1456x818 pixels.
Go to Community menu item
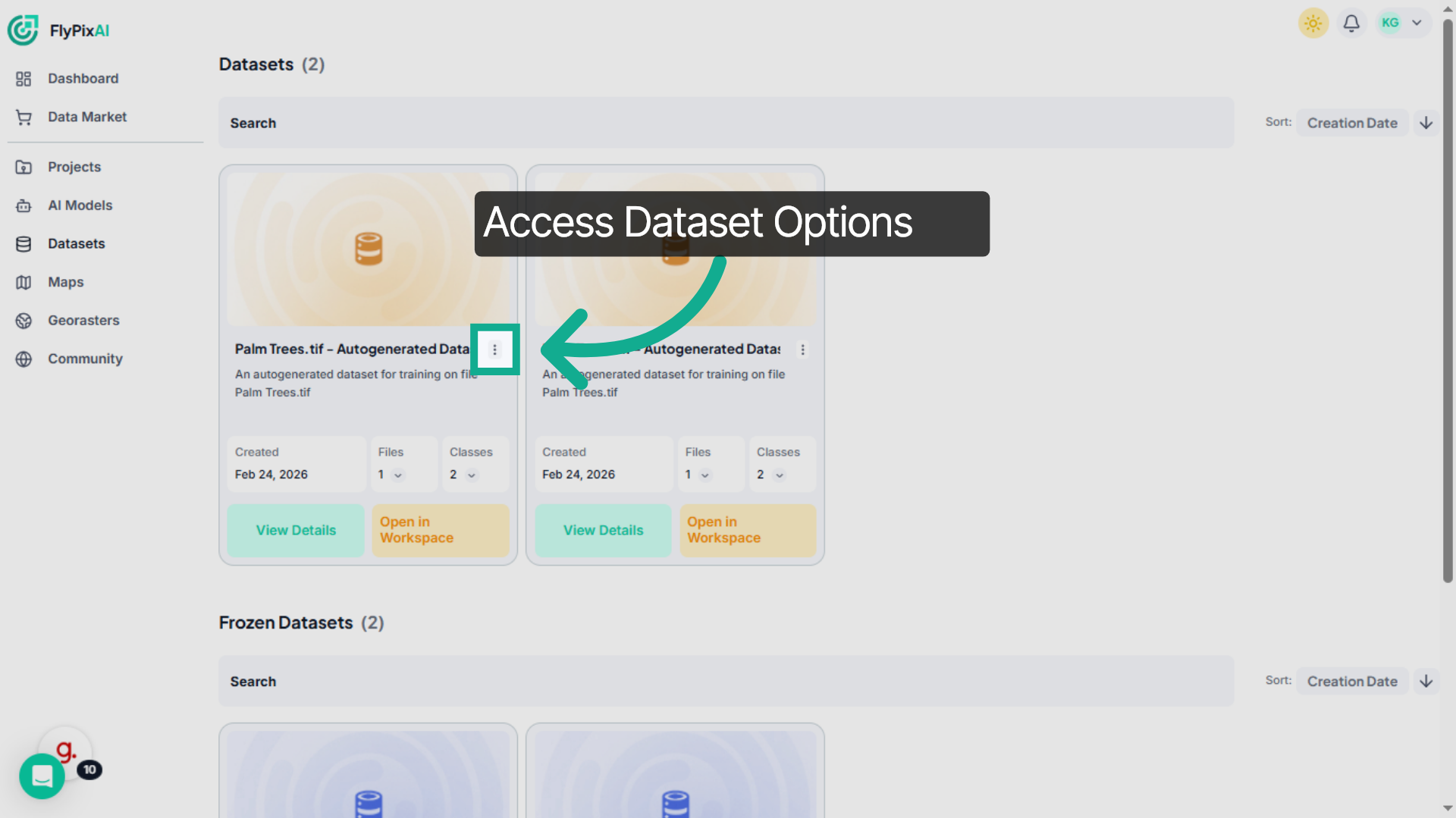click(x=85, y=359)
